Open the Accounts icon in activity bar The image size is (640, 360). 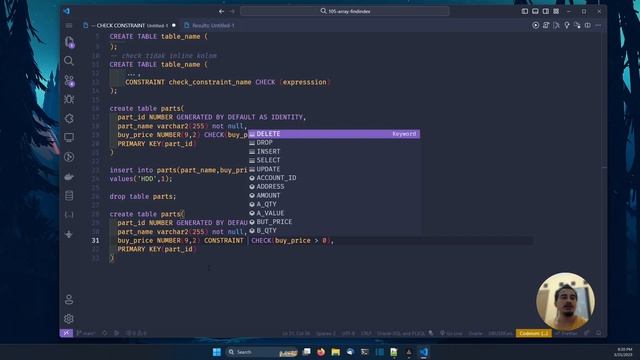point(69,300)
